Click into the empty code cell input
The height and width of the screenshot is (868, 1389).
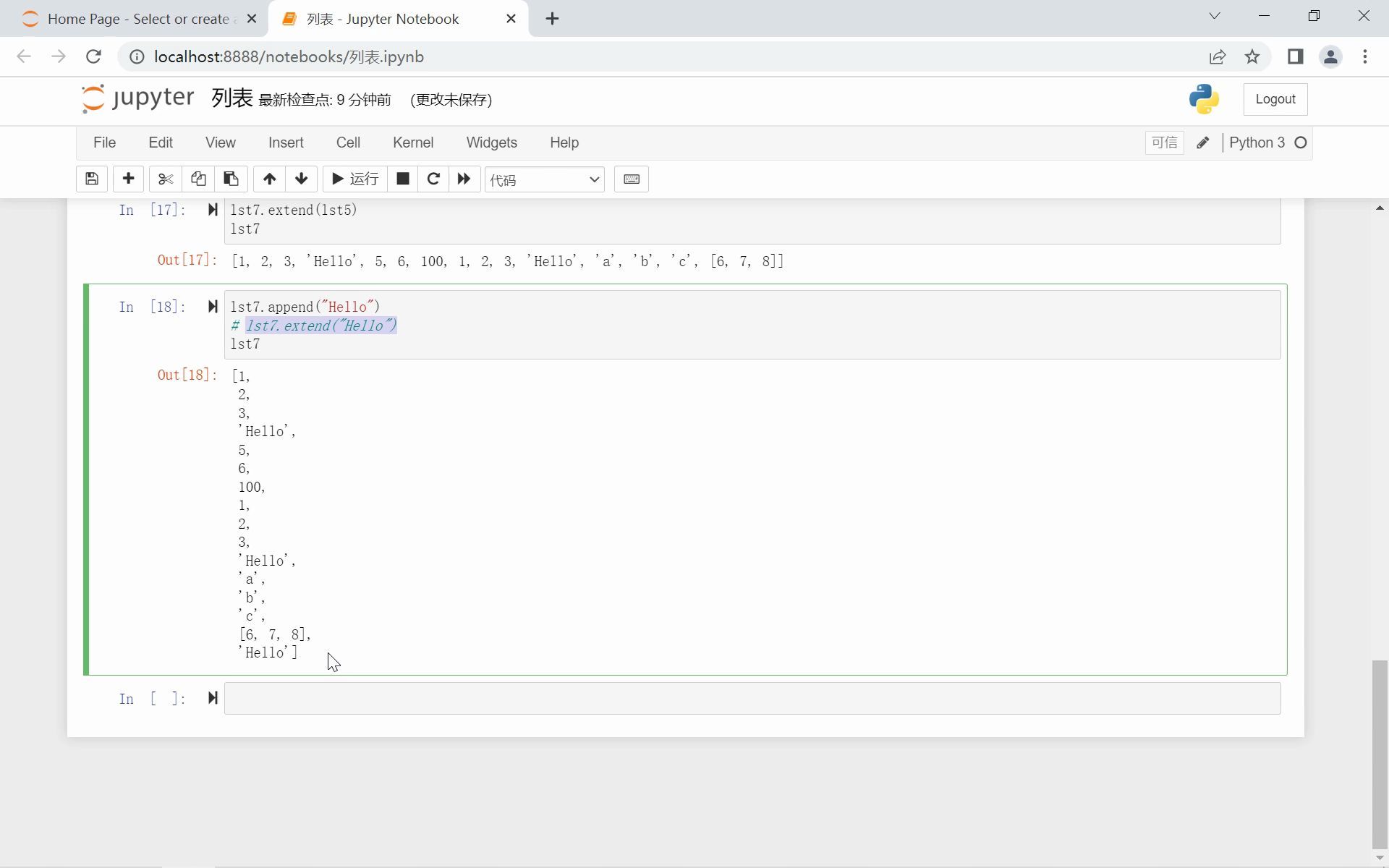click(752, 699)
